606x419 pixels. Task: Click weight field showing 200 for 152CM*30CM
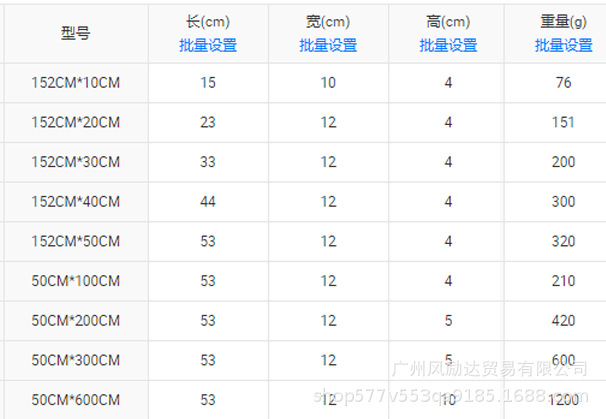pos(563,162)
